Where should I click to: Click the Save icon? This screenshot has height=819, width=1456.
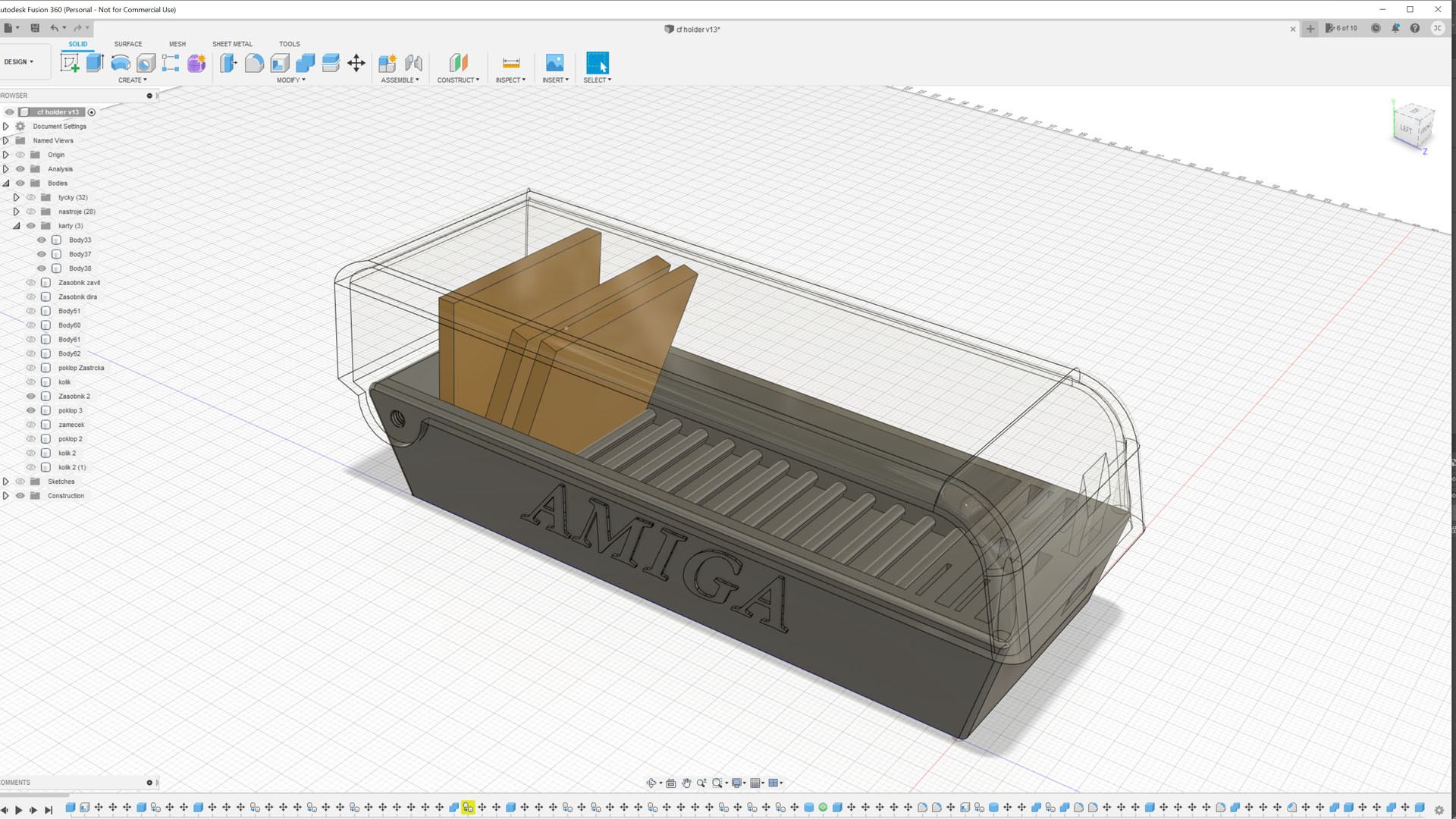(35, 28)
